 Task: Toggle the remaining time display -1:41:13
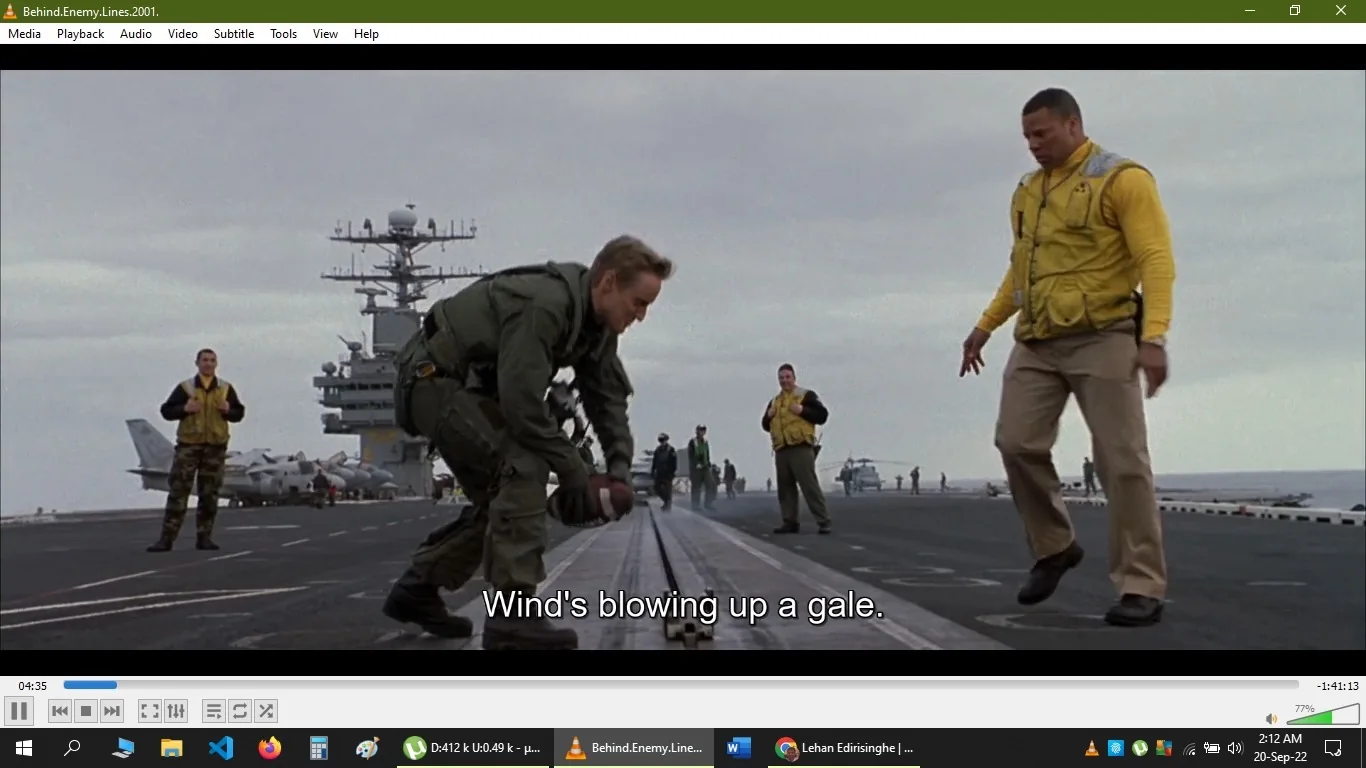[1338, 686]
